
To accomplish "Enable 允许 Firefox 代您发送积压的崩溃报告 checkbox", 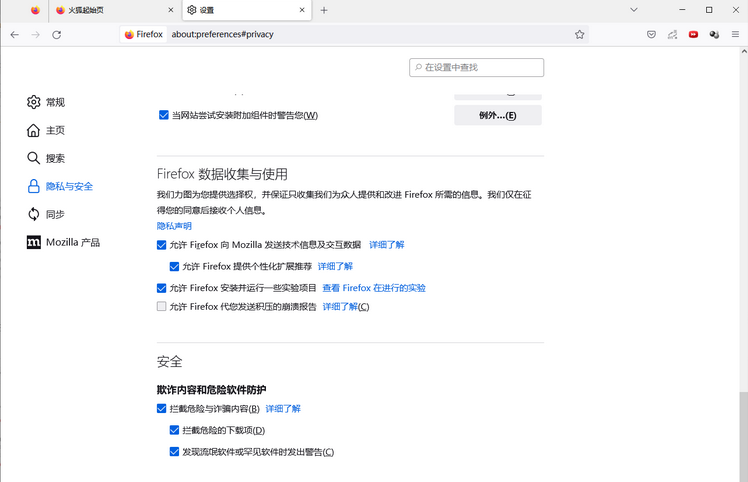I will click(162, 306).
